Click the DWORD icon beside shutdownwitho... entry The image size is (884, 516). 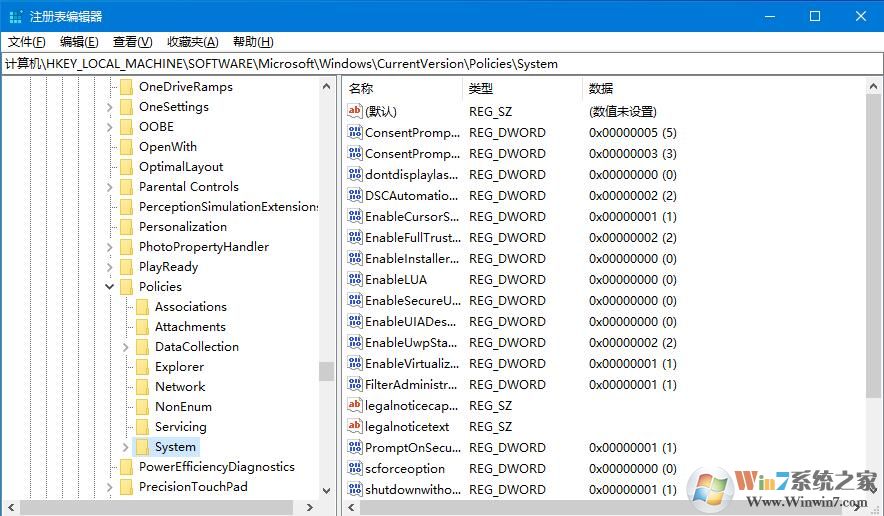point(355,489)
